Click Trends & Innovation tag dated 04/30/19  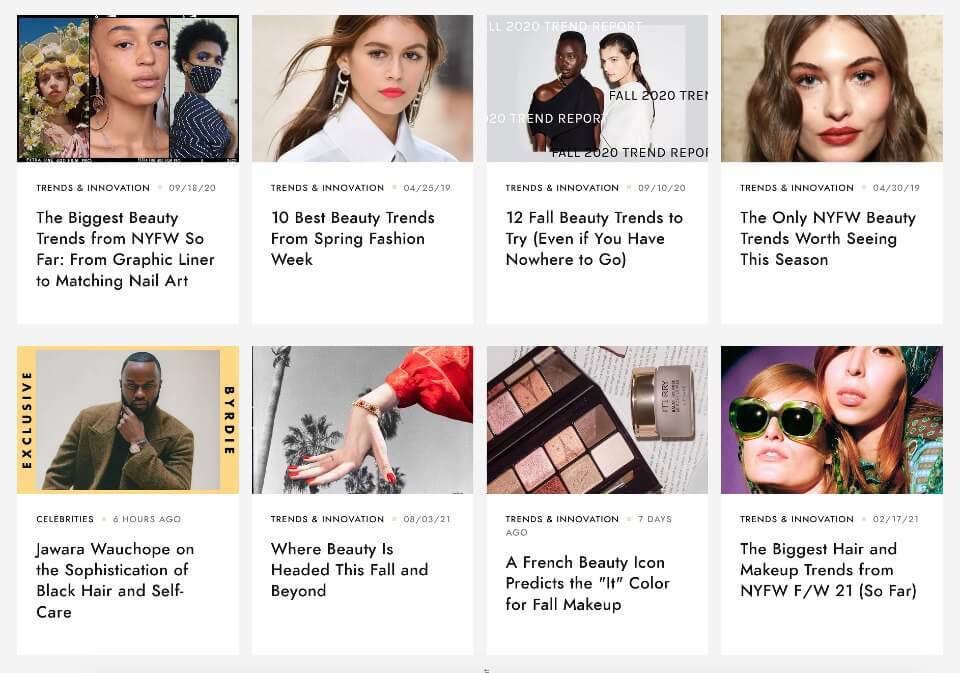tap(797, 188)
